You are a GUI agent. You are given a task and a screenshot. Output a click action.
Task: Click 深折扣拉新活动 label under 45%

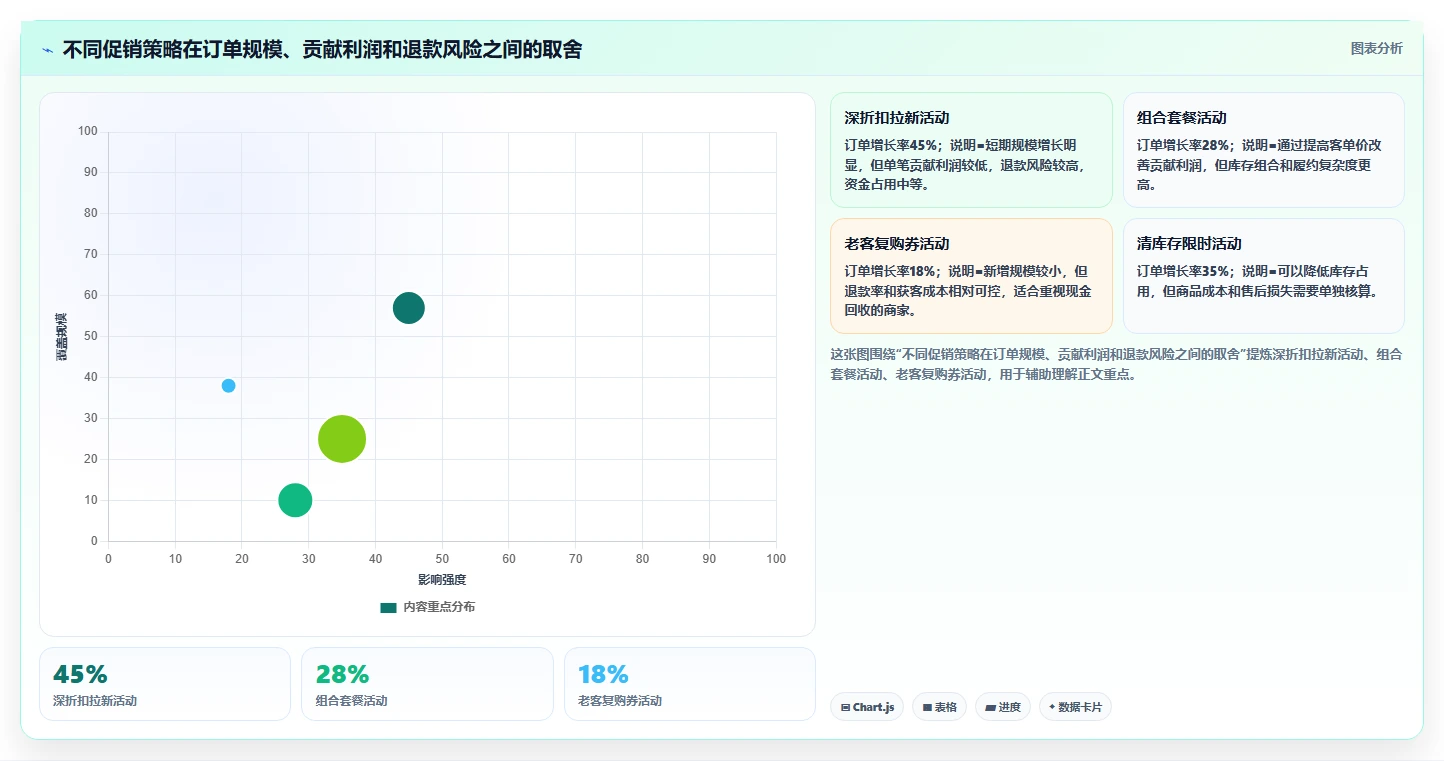tap(95, 701)
